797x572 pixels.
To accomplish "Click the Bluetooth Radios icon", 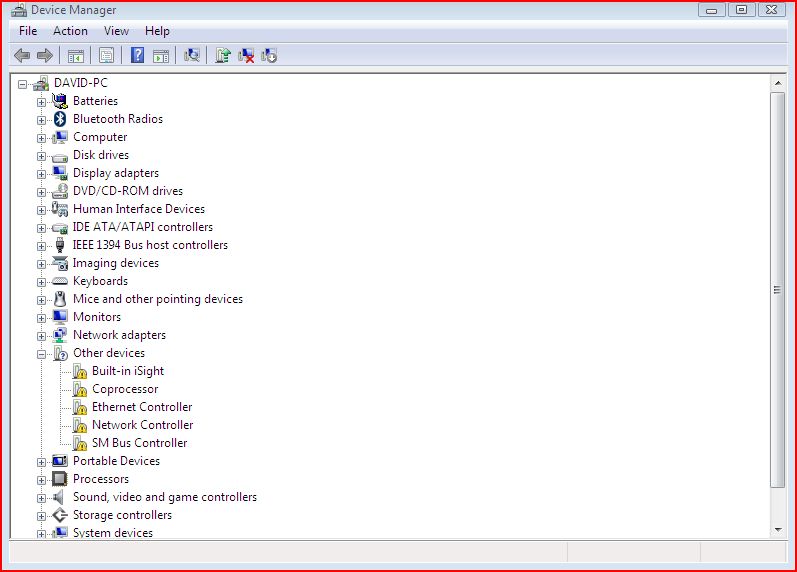I will coord(60,119).
